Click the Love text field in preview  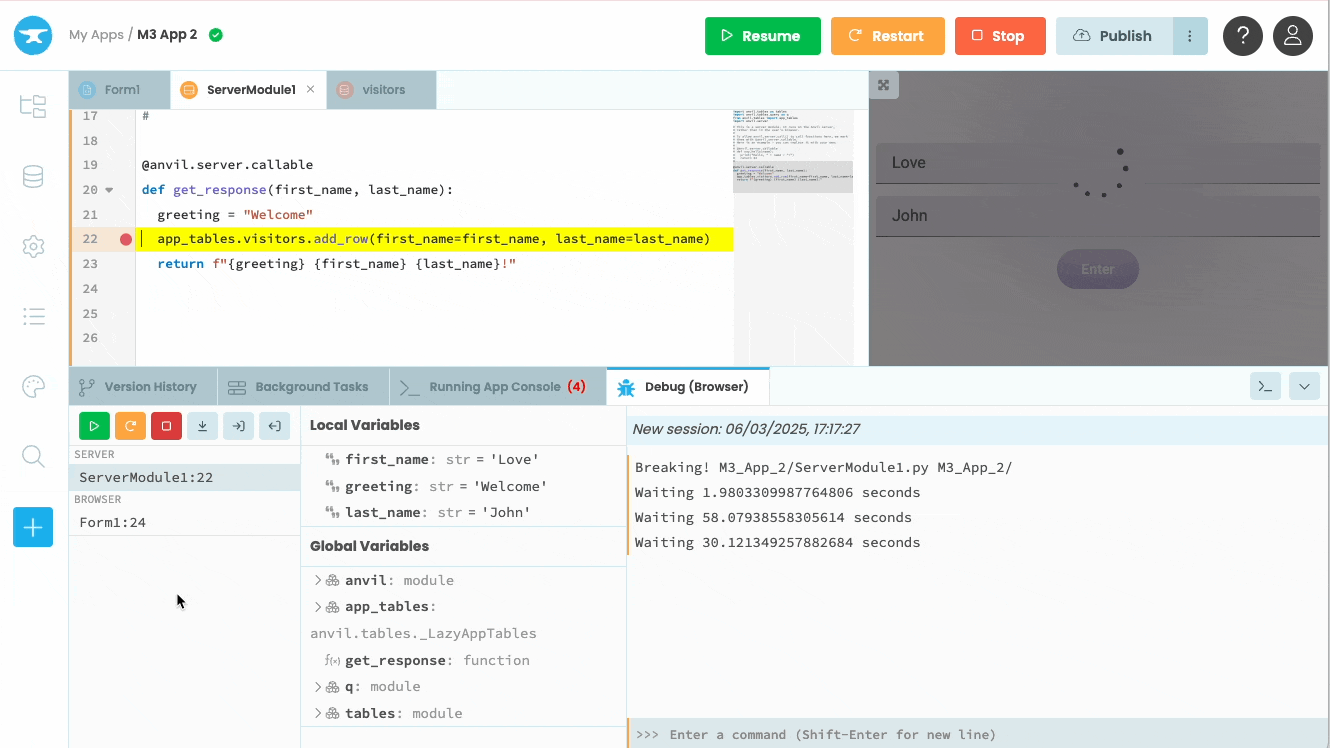[1098, 163]
